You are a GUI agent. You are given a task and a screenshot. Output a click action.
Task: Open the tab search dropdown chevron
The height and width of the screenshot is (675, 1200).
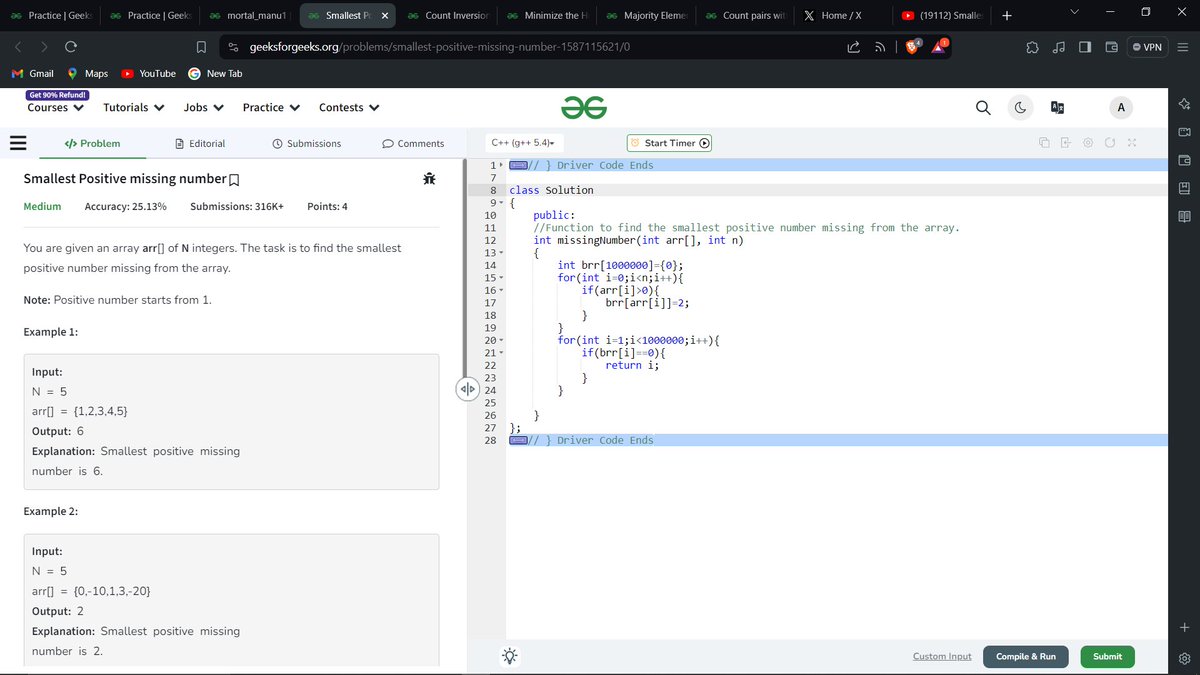pos(1073,14)
